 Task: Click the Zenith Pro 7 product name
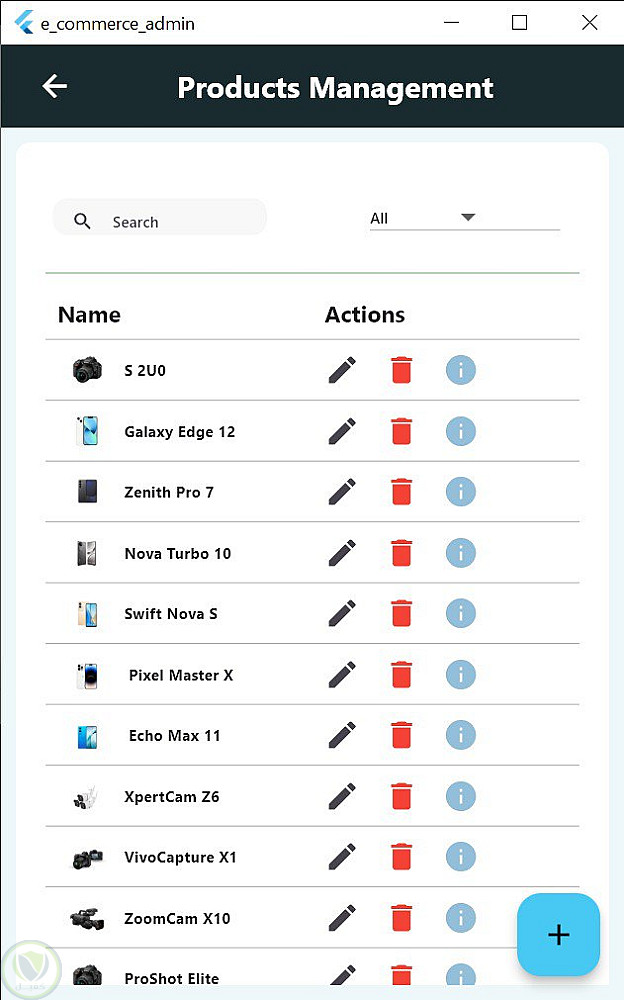[169, 492]
